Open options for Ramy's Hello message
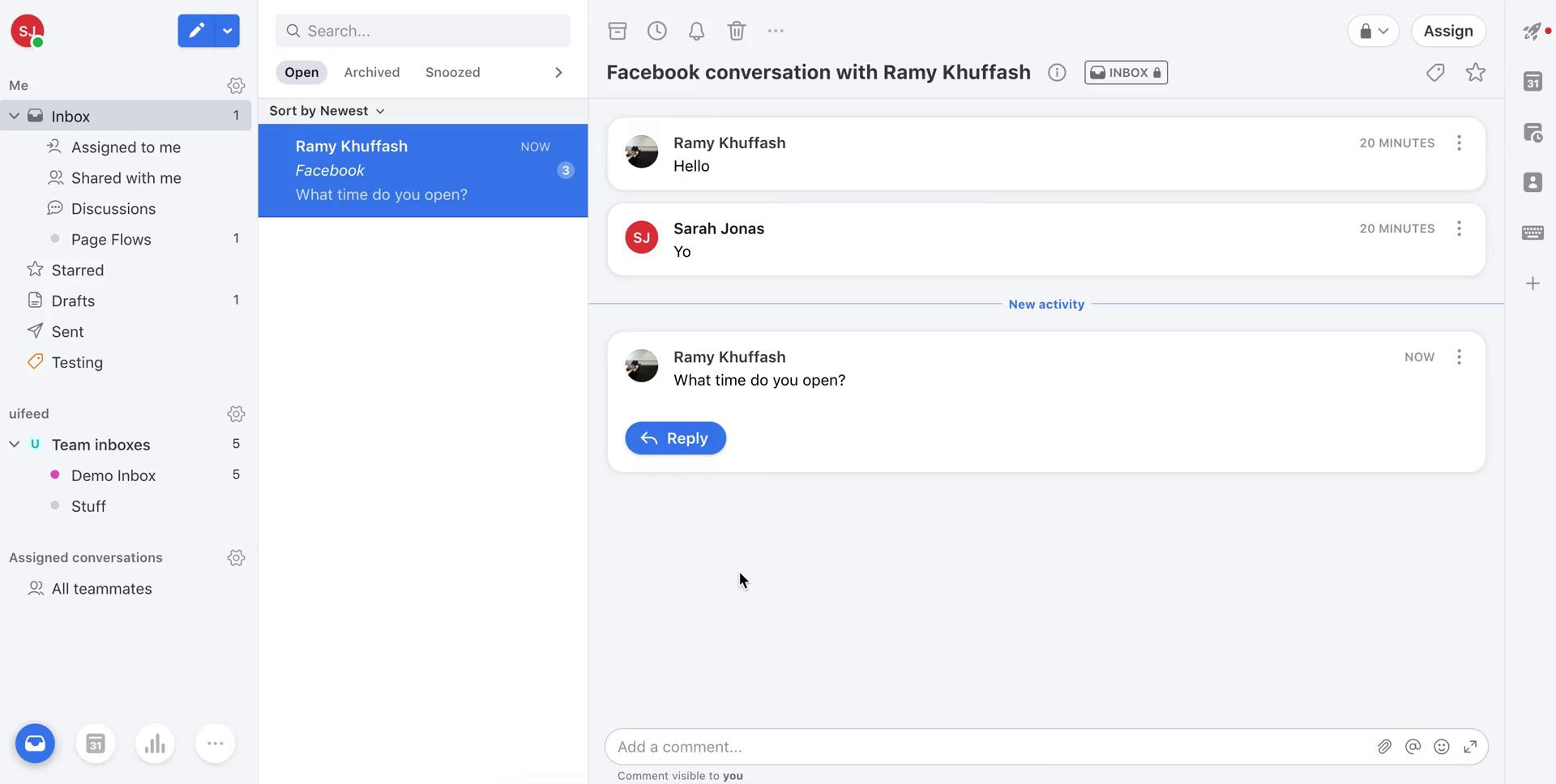1556x784 pixels. click(x=1459, y=143)
